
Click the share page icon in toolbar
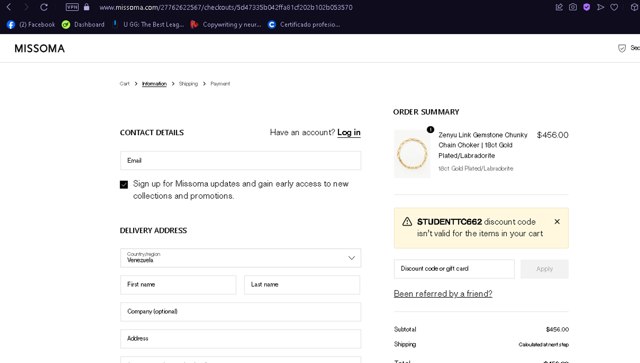[x=559, y=7]
